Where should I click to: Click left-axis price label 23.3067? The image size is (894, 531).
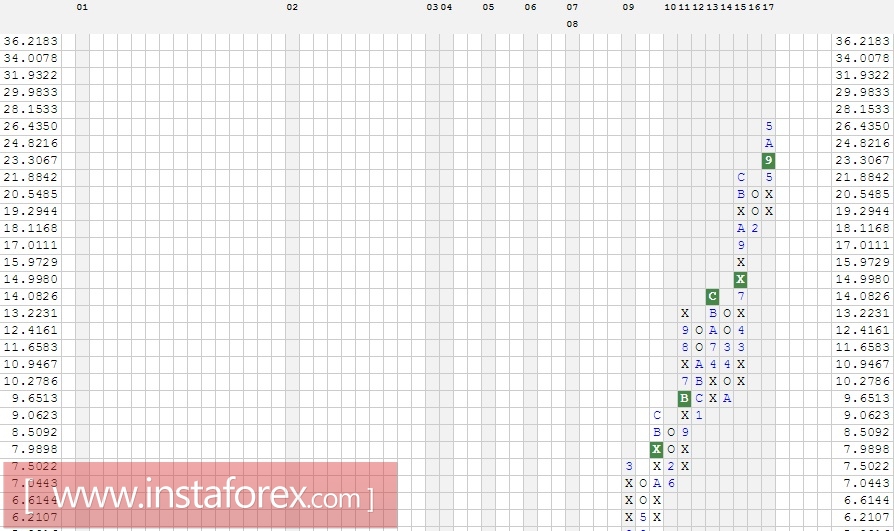pos(31,160)
